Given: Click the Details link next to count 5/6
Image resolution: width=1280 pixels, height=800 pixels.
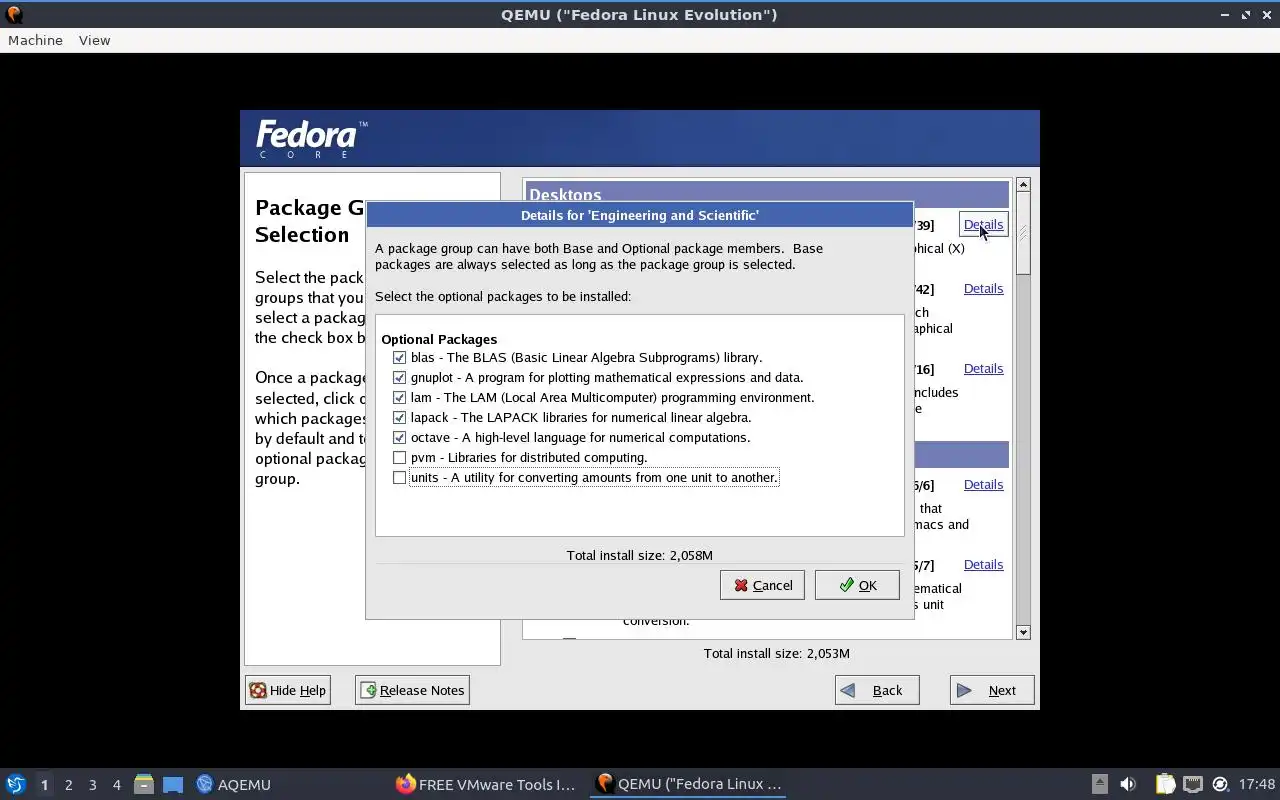Looking at the screenshot, I should (x=983, y=484).
